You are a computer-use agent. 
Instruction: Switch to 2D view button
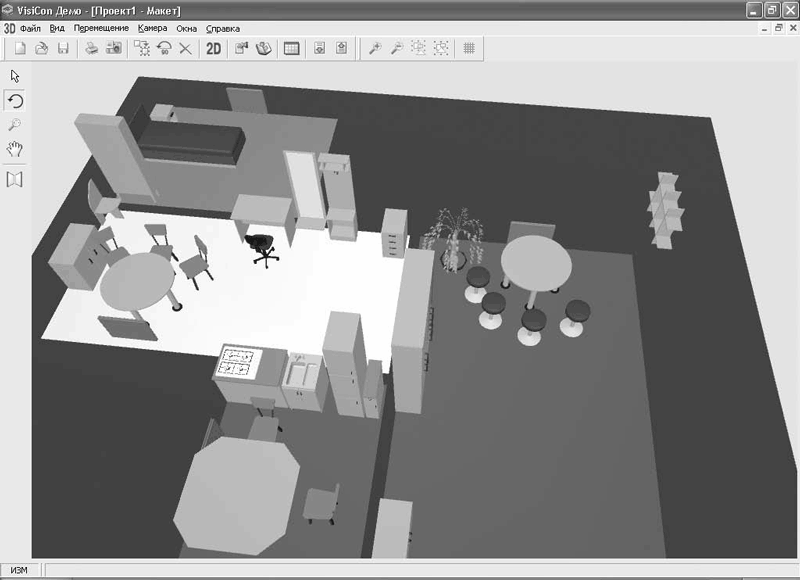click(x=213, y=48)
